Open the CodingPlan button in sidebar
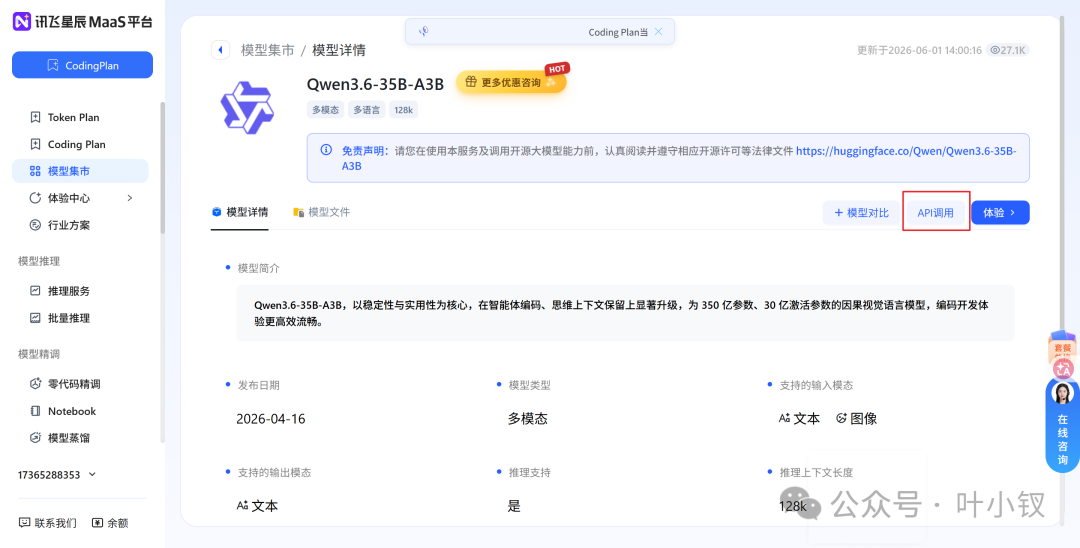 point(83,65)
